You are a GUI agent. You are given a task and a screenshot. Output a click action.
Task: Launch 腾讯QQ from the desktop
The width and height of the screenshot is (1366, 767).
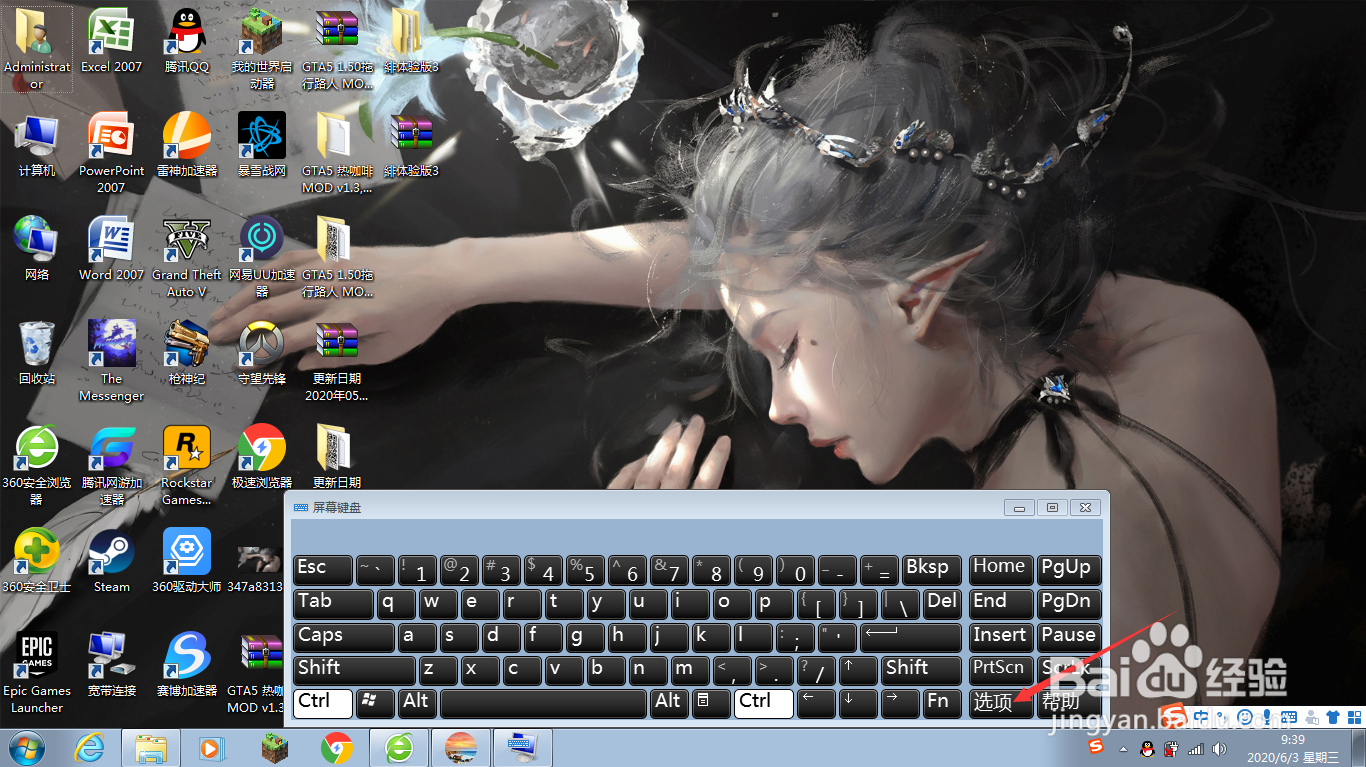tap(187, 40)
